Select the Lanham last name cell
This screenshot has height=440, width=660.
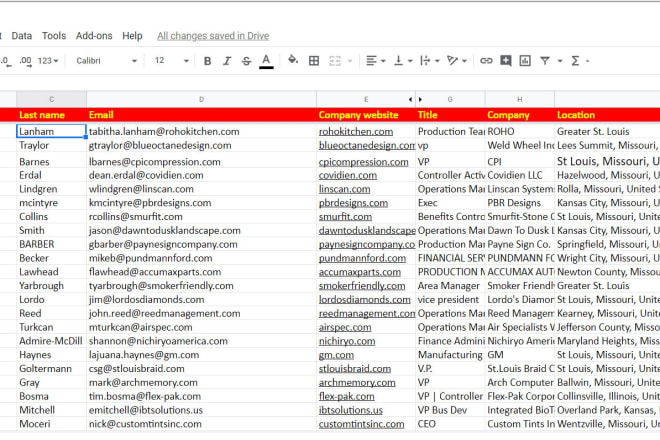point(51,131)
